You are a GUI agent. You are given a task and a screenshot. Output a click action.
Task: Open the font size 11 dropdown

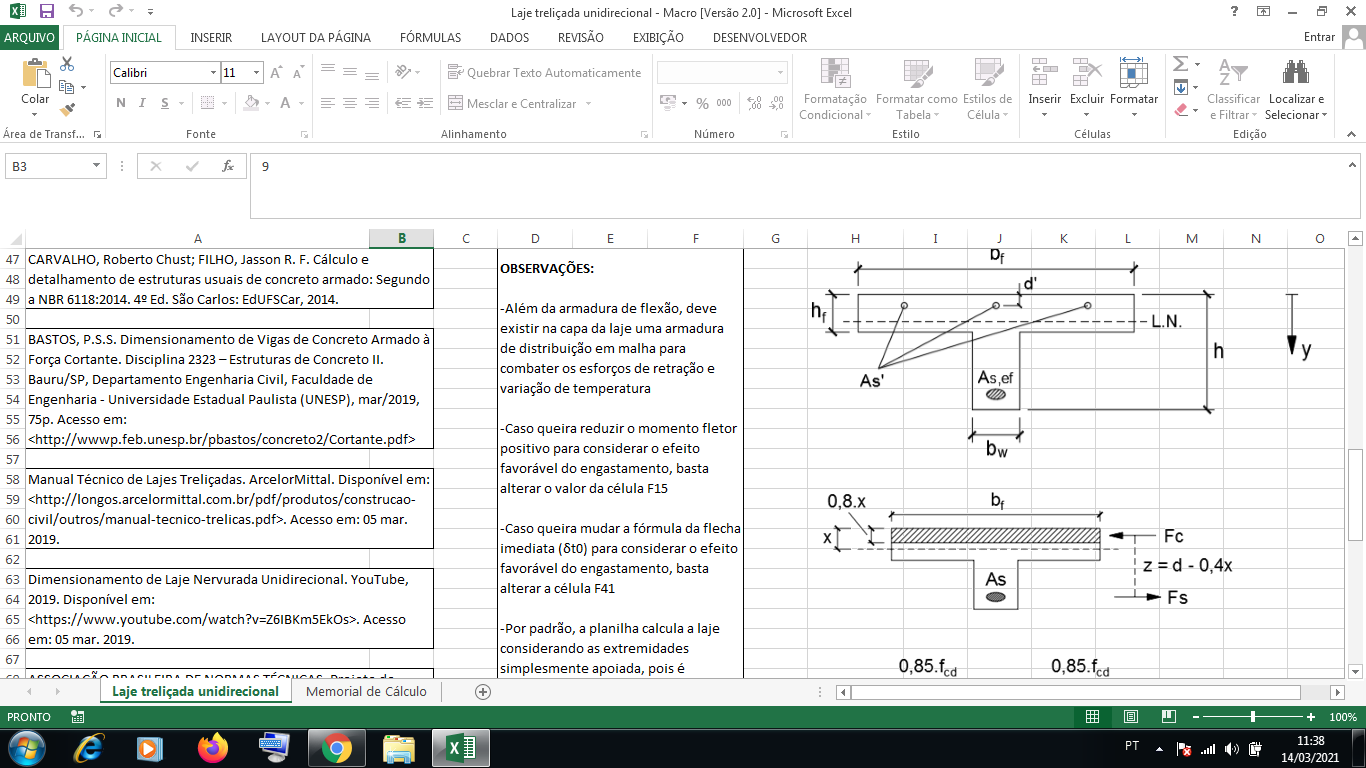pos(257,73)
